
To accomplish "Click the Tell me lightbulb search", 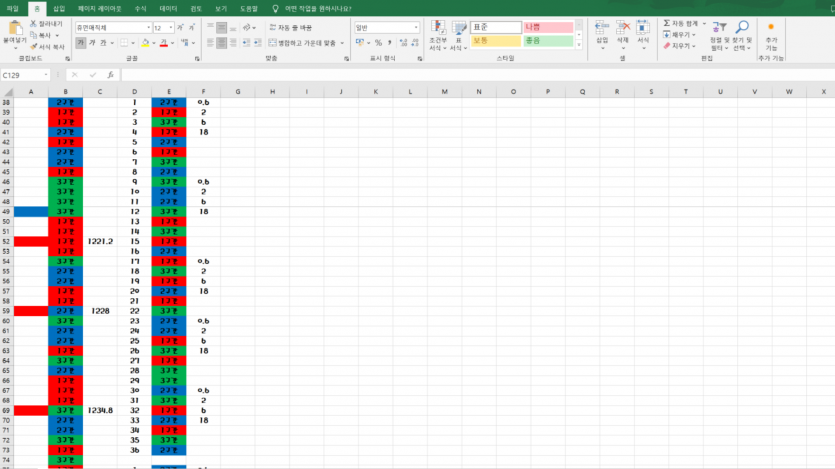I will click(x=275, y=9).
